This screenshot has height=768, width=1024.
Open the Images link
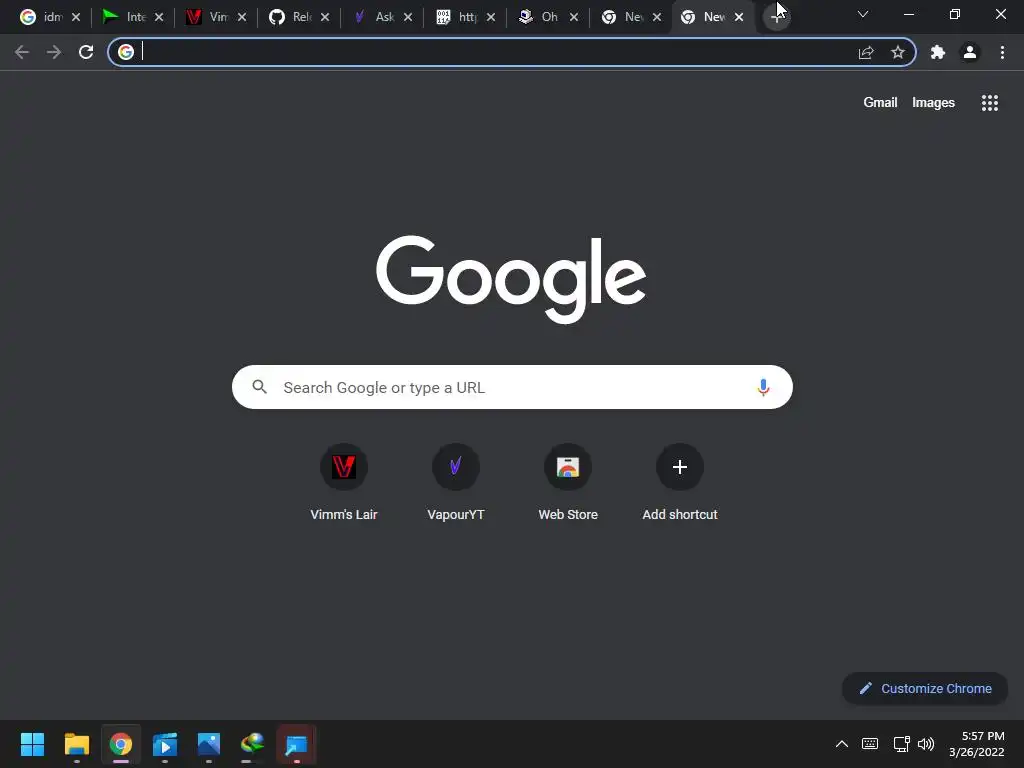click(x=933, y=103)
